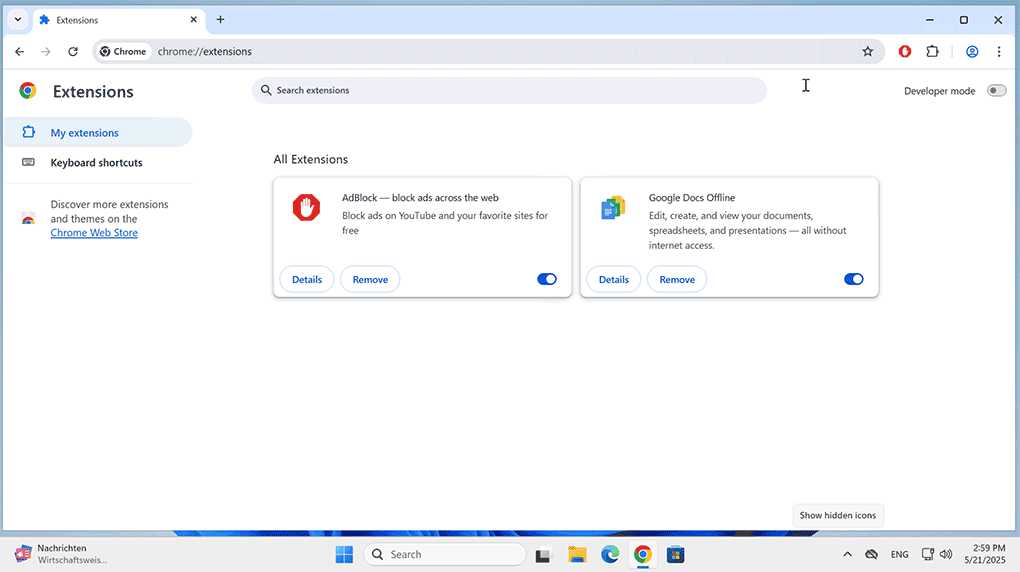Switch the ENG input language indicator

click(x=900, y=554)
